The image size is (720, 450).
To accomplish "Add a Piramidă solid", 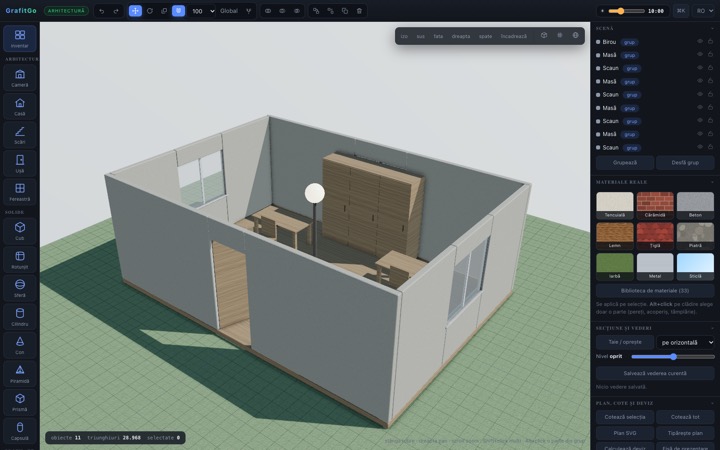I will tap(20, 374).
